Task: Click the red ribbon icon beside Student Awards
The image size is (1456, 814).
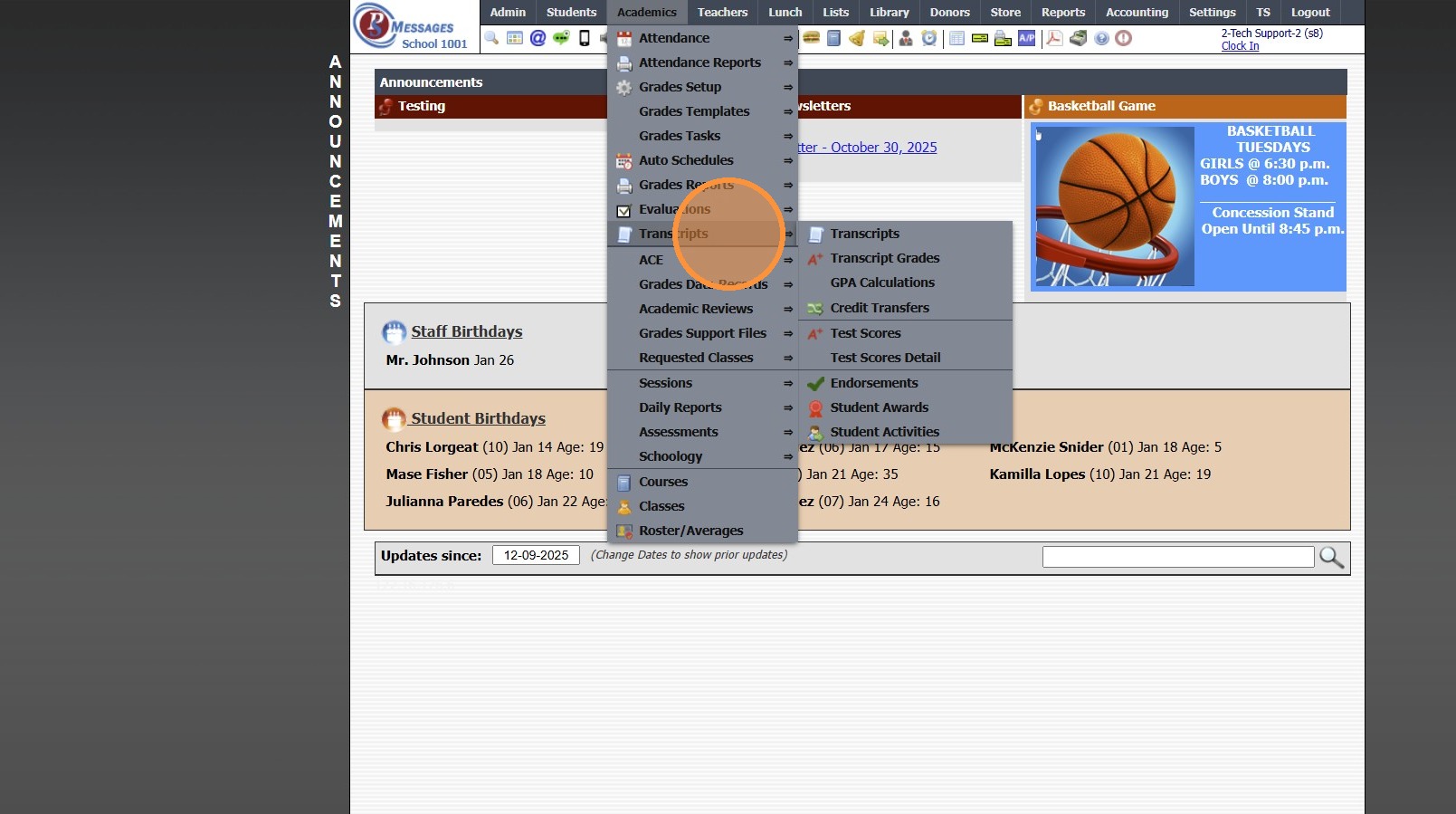Action: (x=815, y=408)
